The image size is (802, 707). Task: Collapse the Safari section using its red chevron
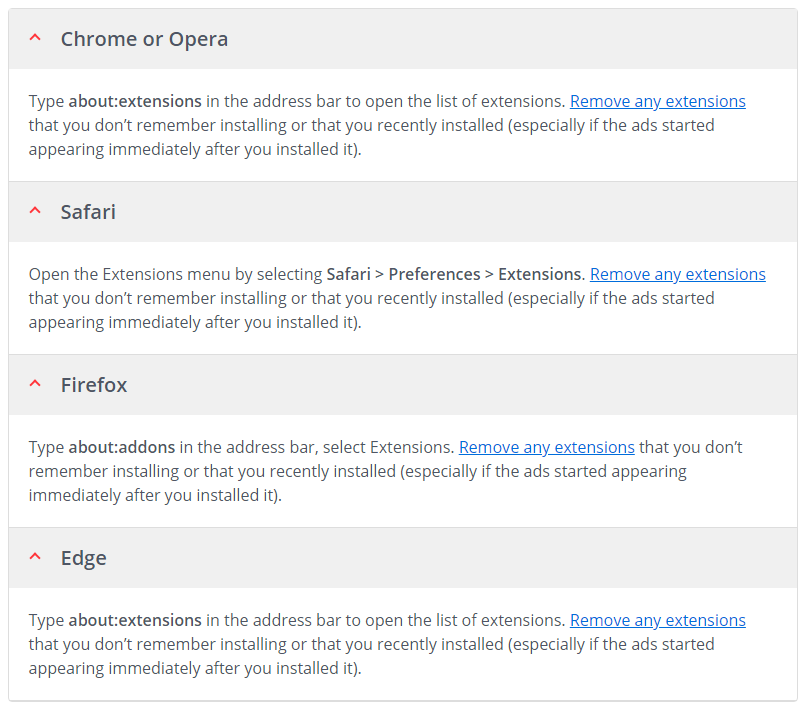pos(35,210)
